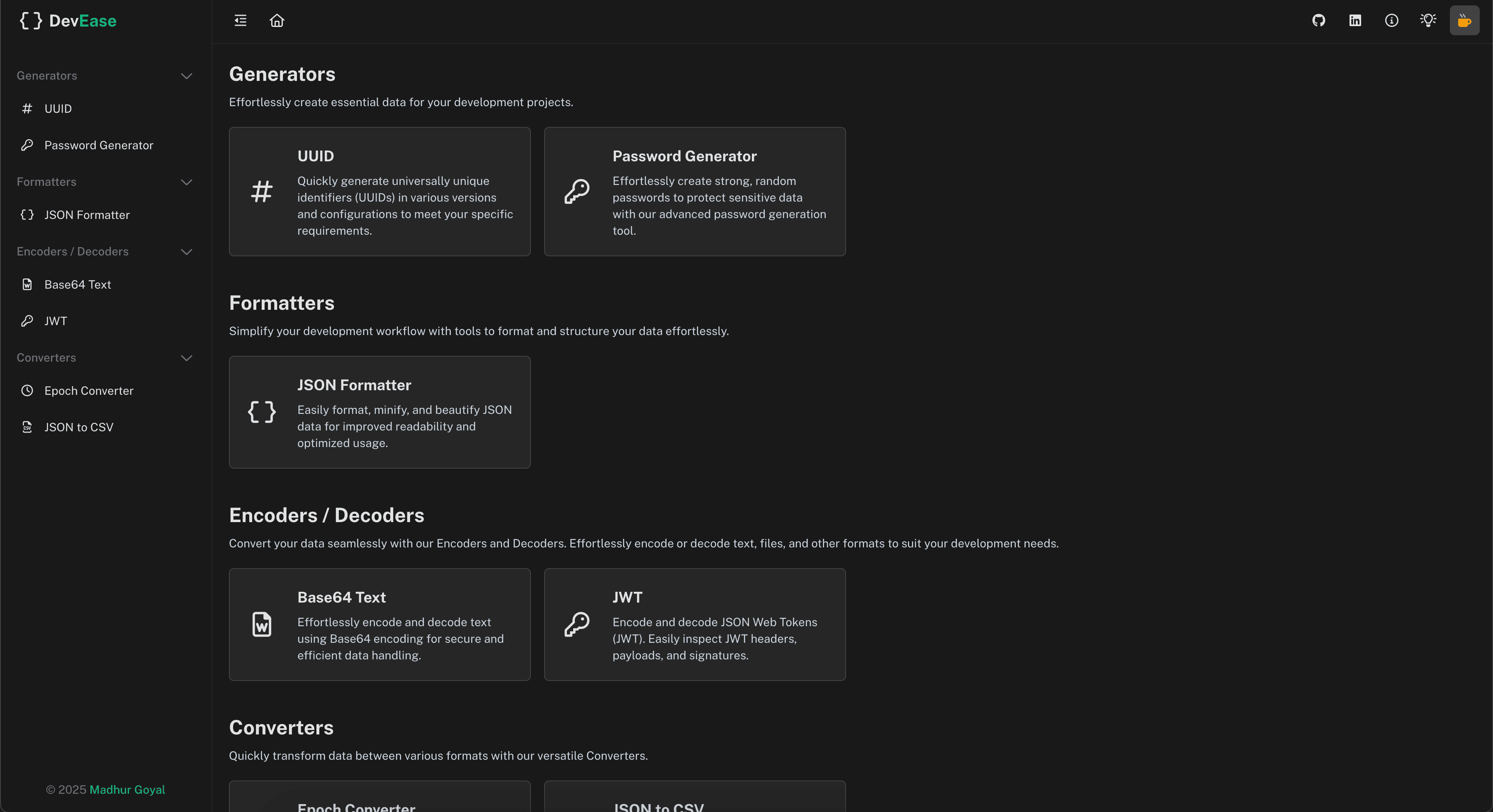The image size is (1493, 812).
Task: Click the Buy Me a Coffee icon
Action: point(1464,21)
